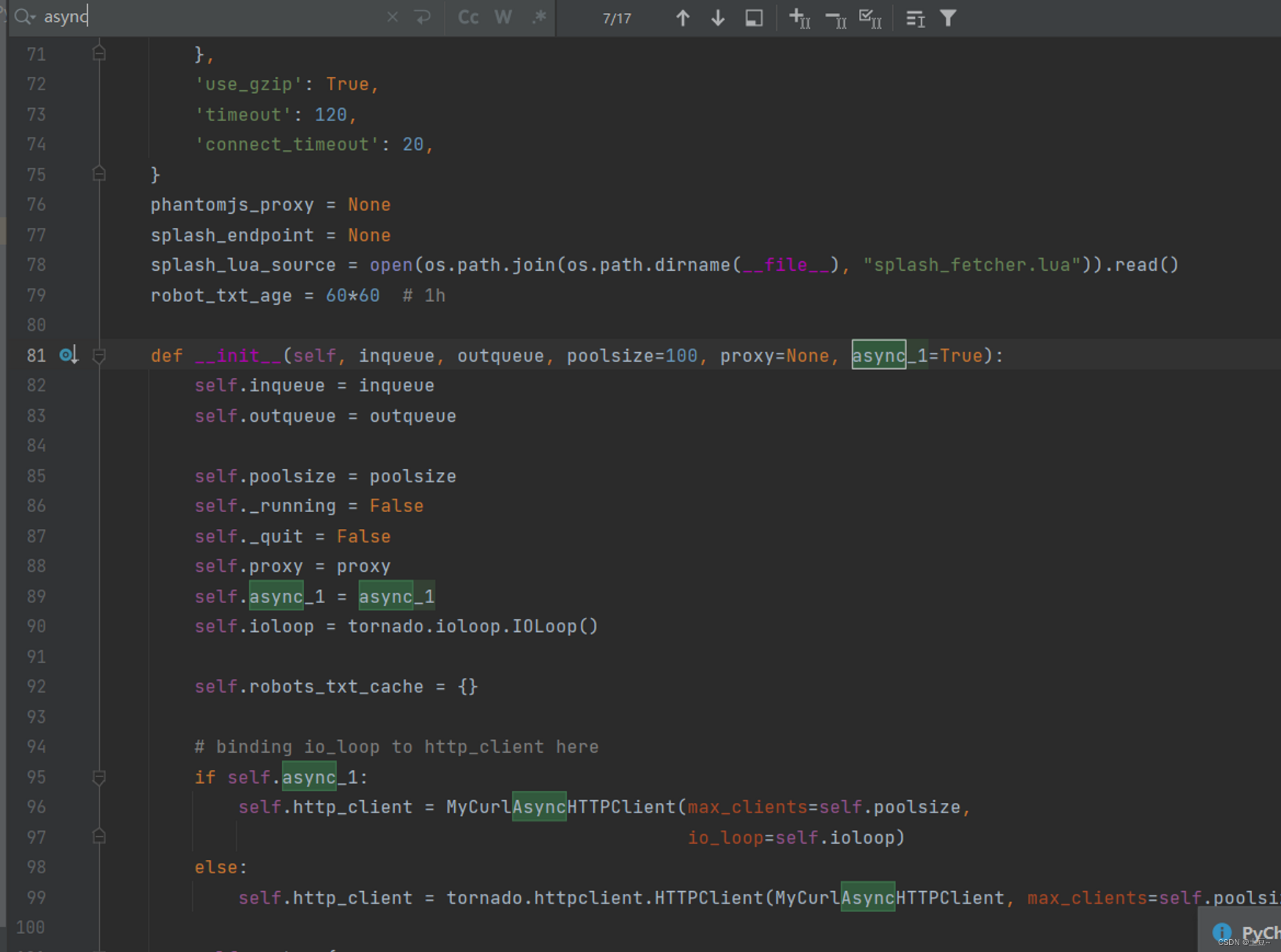Open the search filter funnel icon
Viewport: 1281px width, 952px height.
[948, 18]
